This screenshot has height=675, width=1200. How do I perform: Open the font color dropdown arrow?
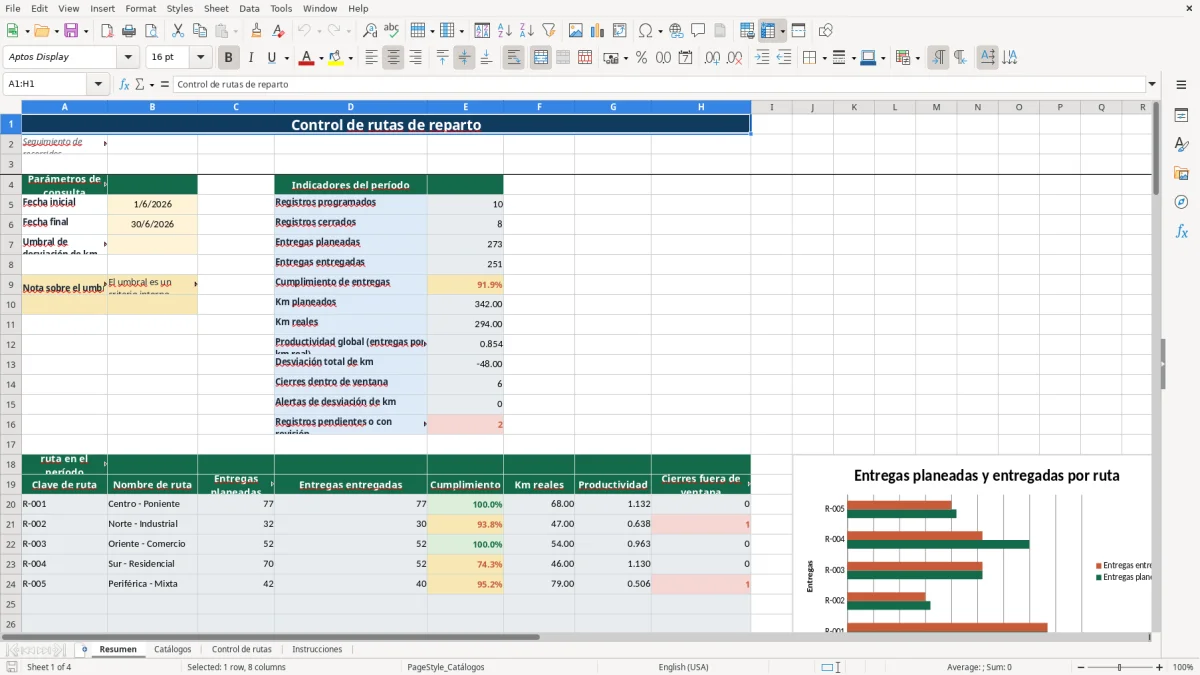point(320,58)
